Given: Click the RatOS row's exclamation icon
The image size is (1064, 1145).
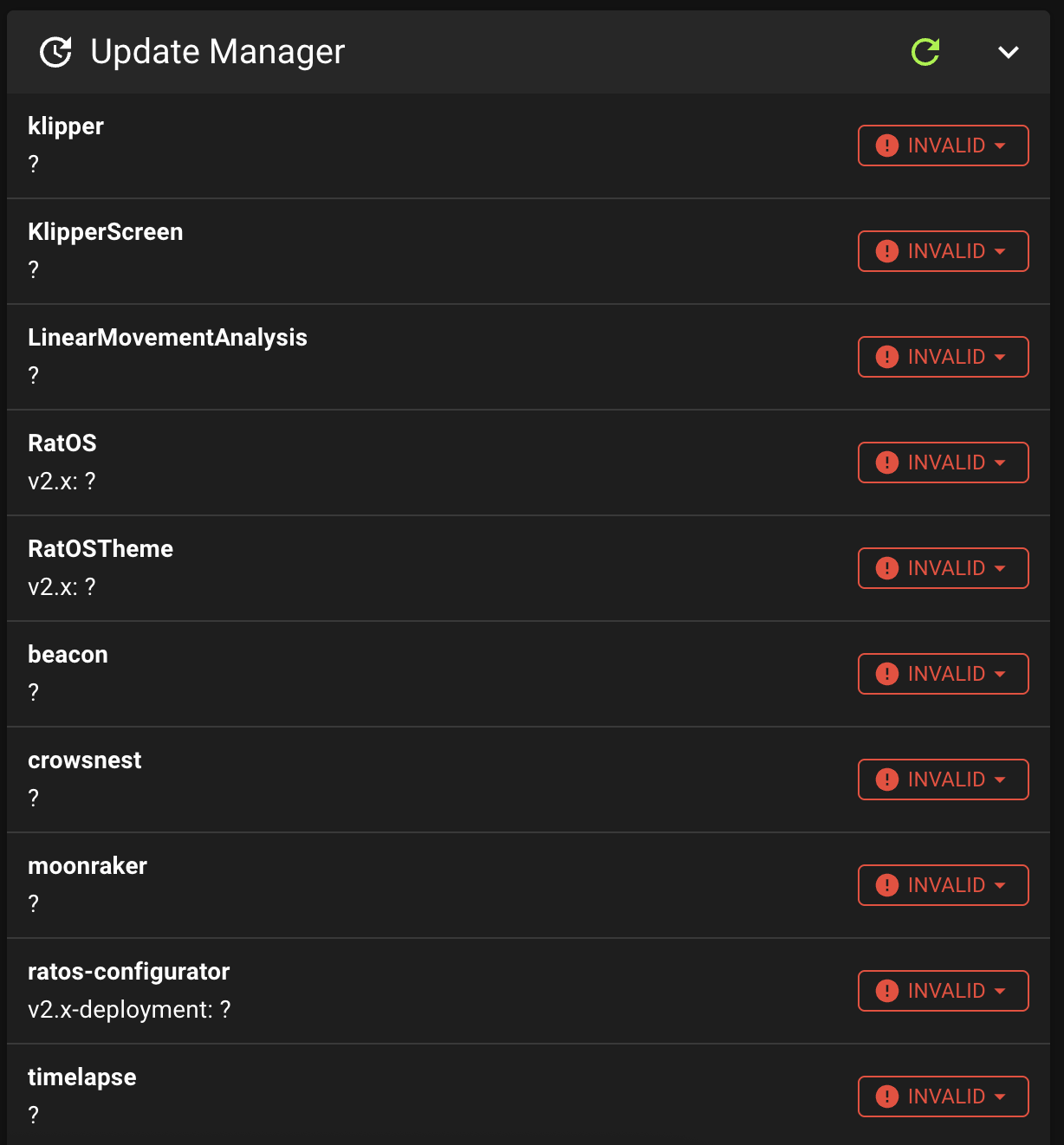Looking at the screenshot, I should pos(887,463).
